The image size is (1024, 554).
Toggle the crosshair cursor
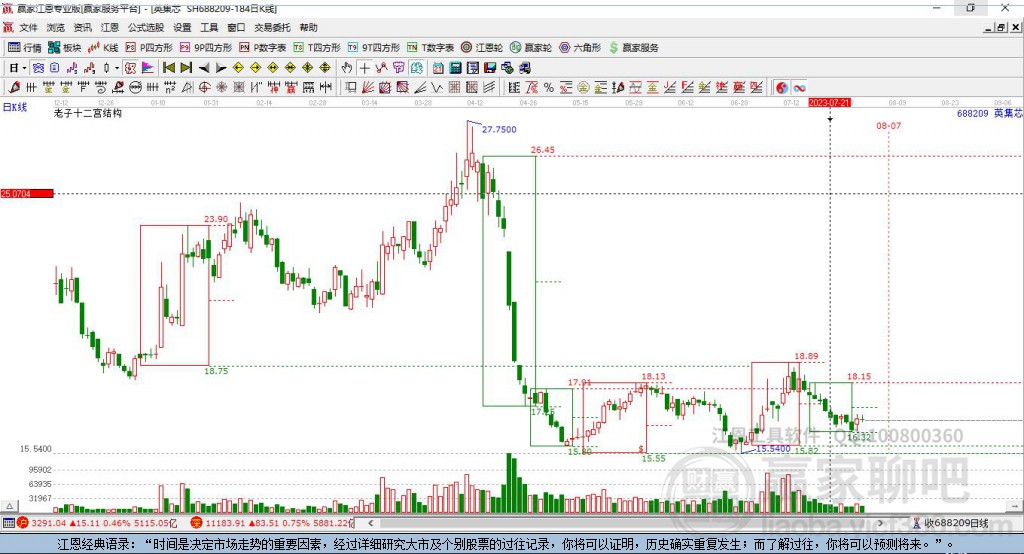pyautogui.click(x=364, y=68)
